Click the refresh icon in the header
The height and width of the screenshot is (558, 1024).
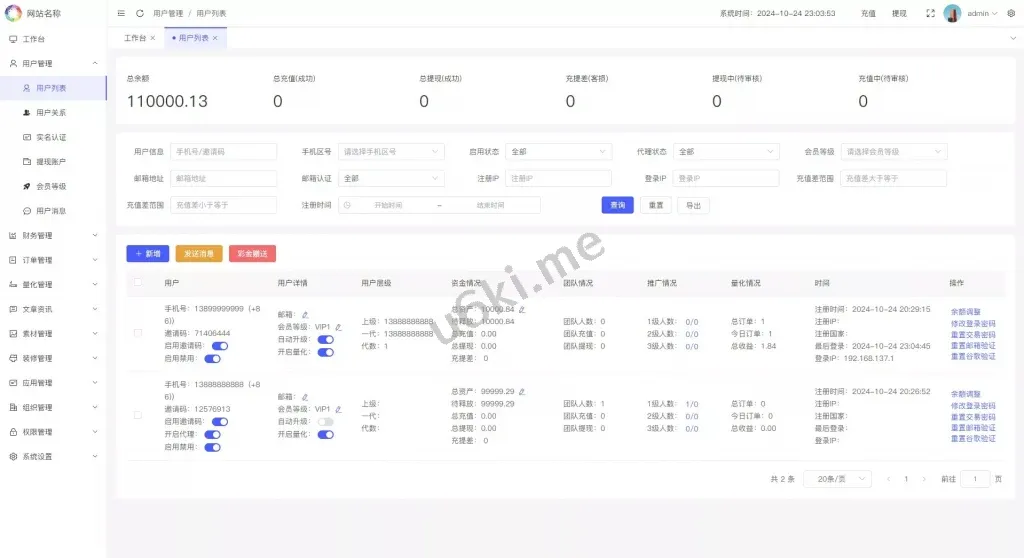click(138, 14)
